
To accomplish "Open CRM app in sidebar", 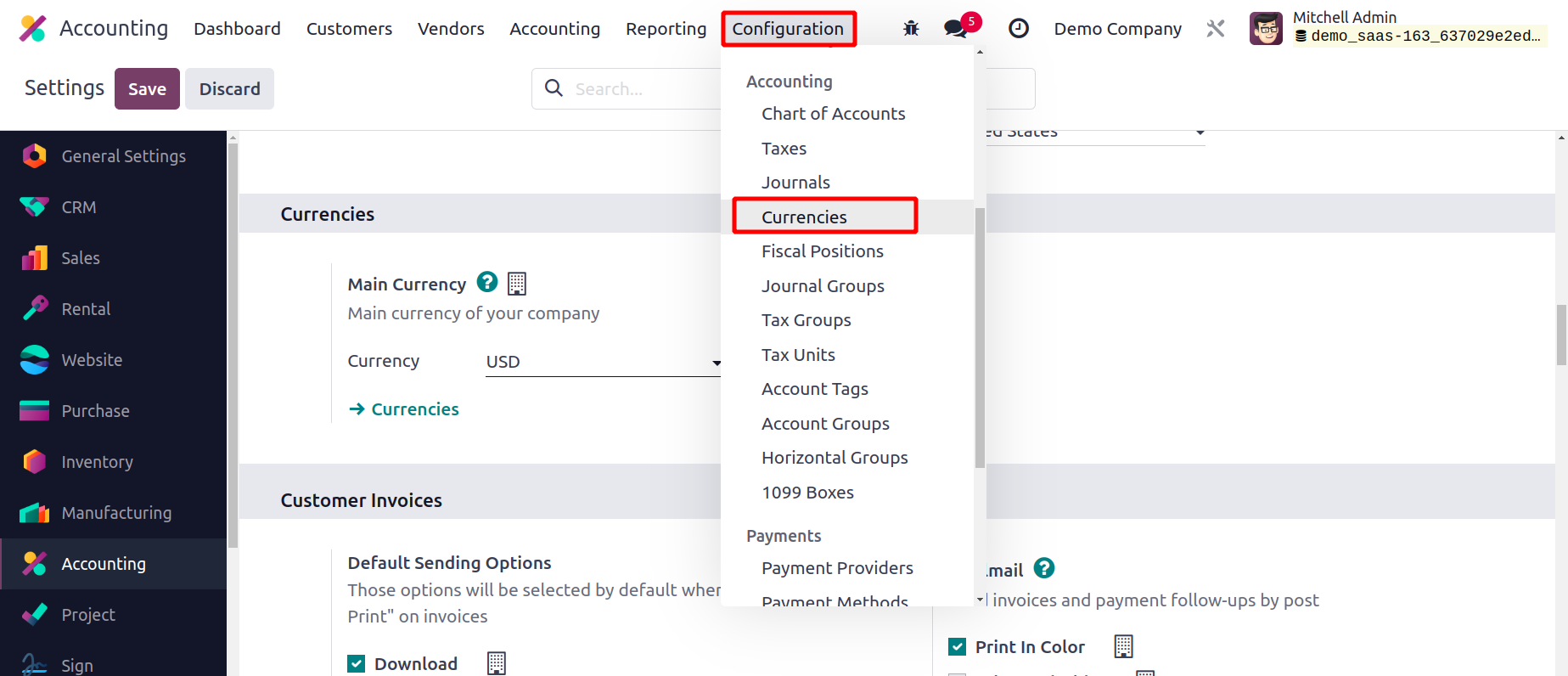I will (79, 207).
